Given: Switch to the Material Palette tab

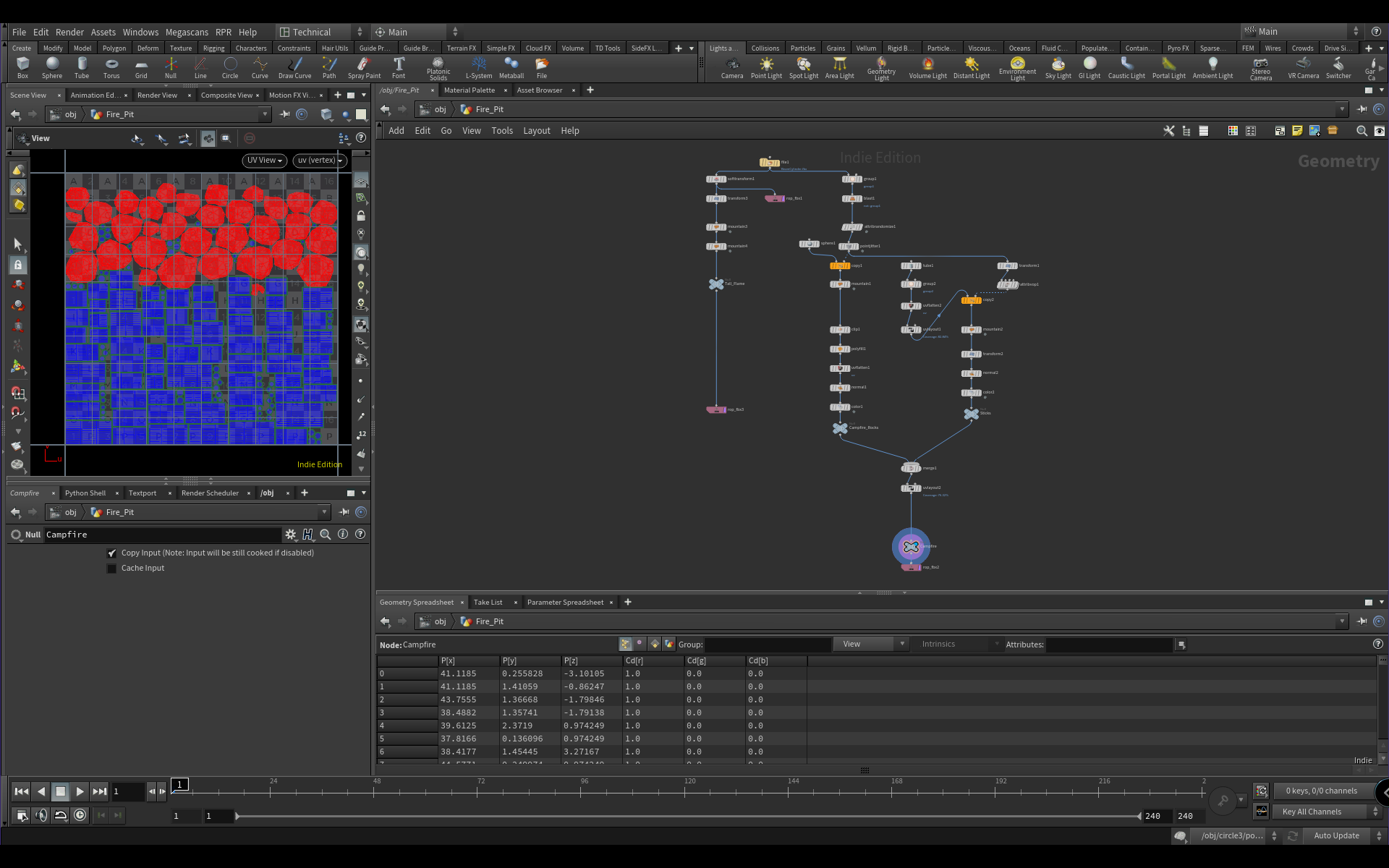Looking at the screenshot, I should pyautogui.click(x=469, y=90).
